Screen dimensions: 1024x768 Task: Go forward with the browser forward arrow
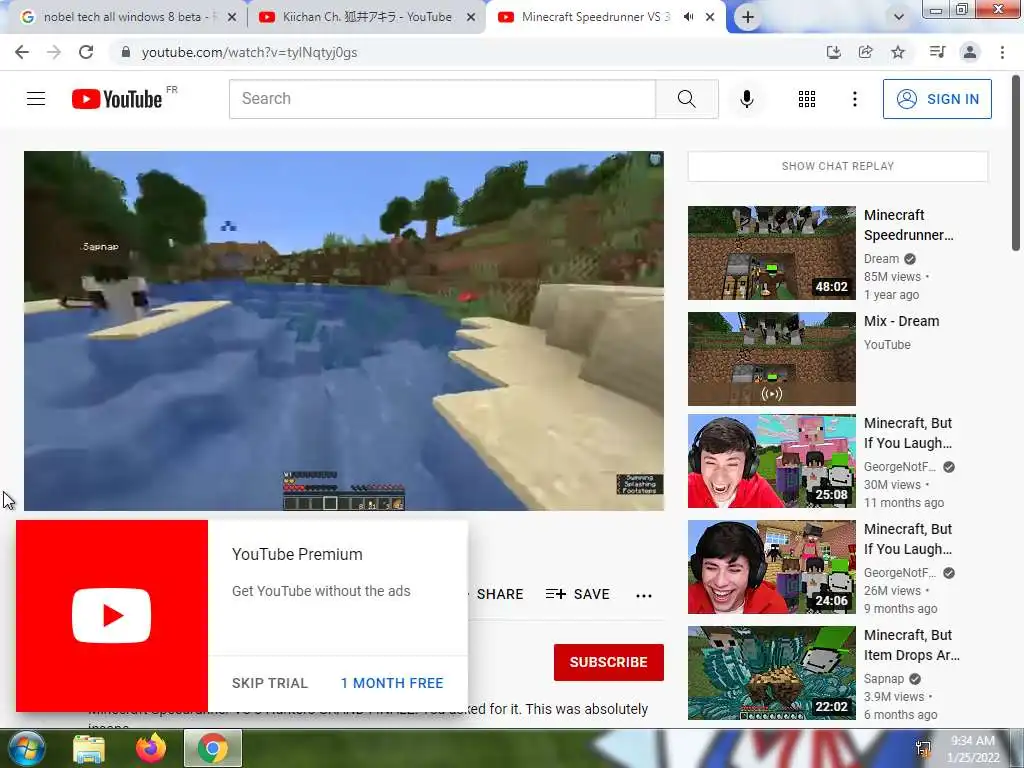54,52
